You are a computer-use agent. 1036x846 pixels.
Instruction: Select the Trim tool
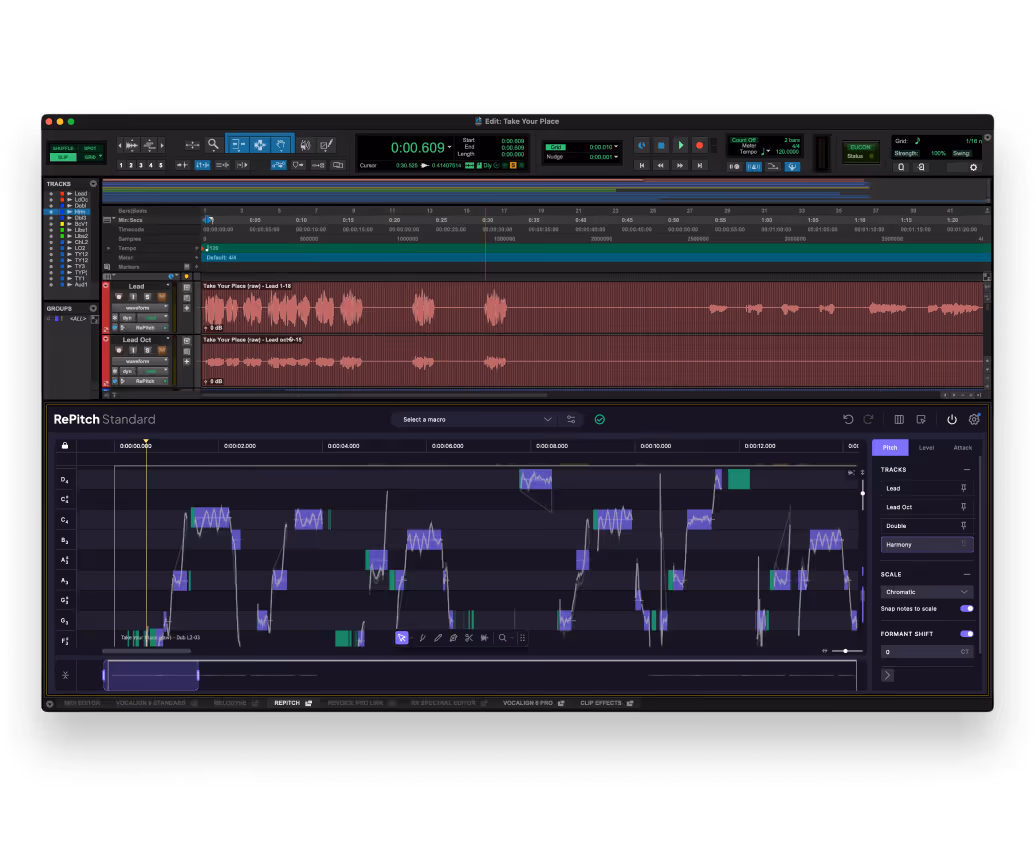[x=239, y=144]
